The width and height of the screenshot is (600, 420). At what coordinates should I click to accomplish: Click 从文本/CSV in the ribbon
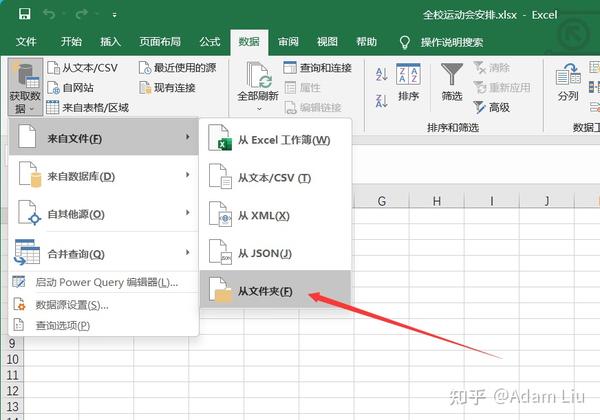point(82,68)
